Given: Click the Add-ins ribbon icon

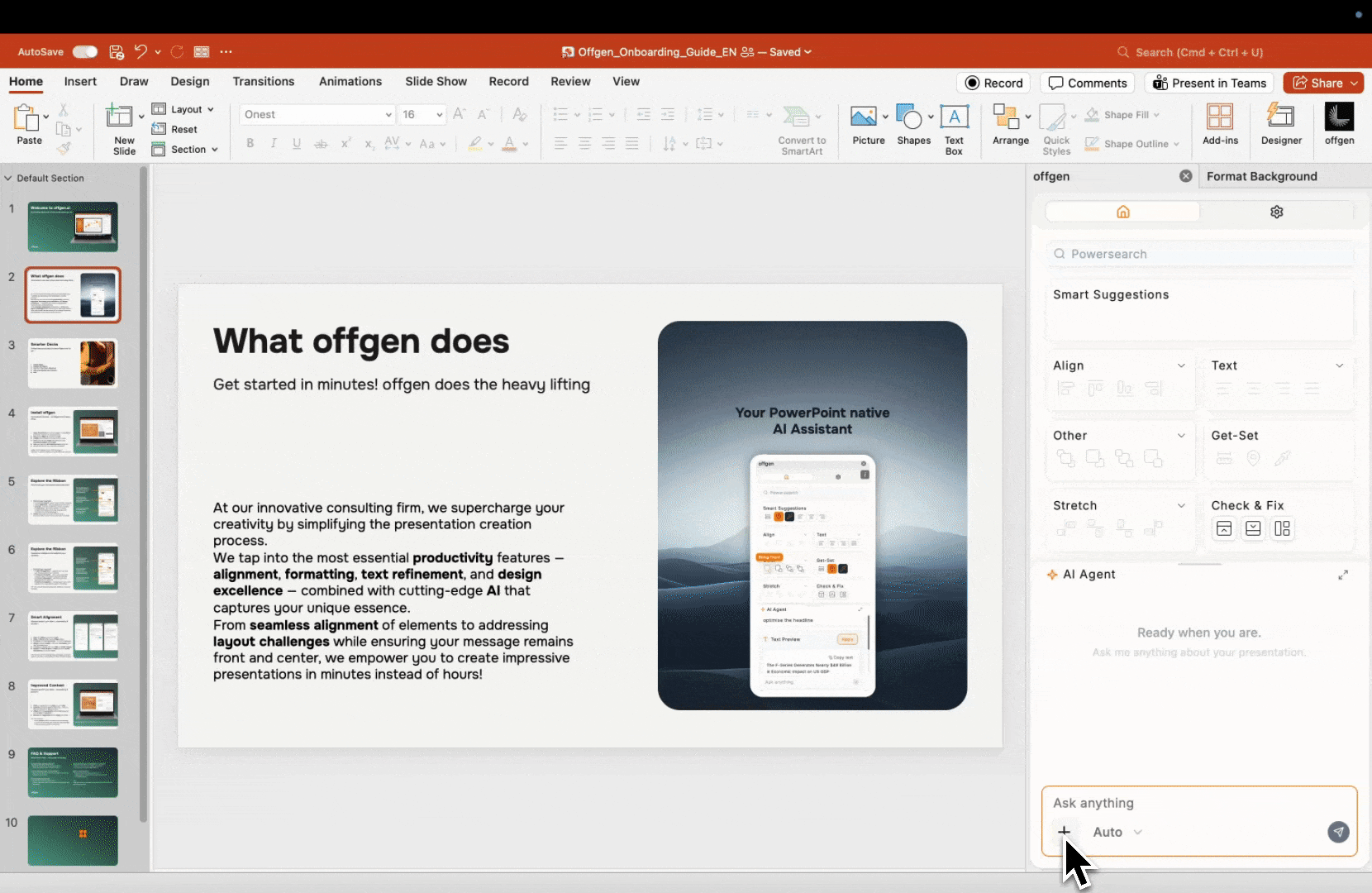Looking at the screenshot, I should click(x=1220, y=123).
